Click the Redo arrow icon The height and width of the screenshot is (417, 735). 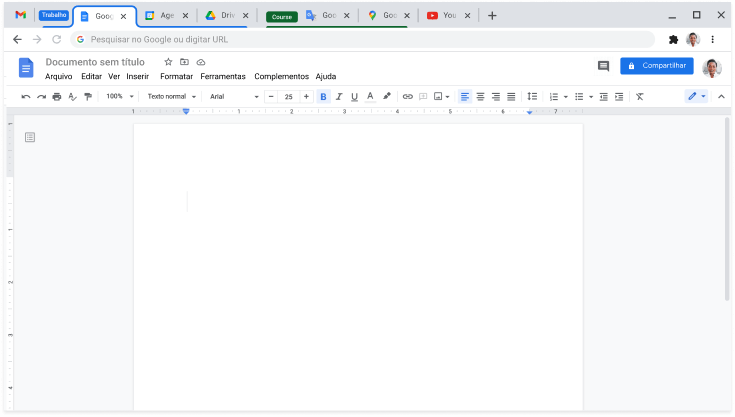41,97
